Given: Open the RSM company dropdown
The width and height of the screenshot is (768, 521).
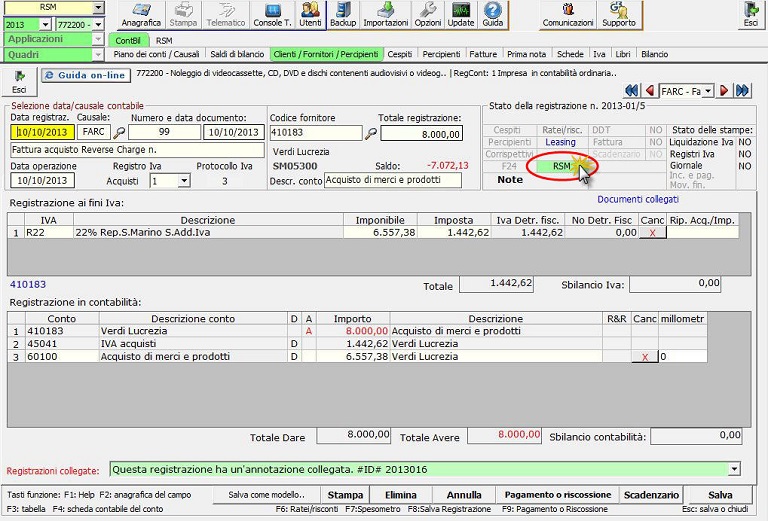Looking at the screenshot, I should click(x=98, y=7).
